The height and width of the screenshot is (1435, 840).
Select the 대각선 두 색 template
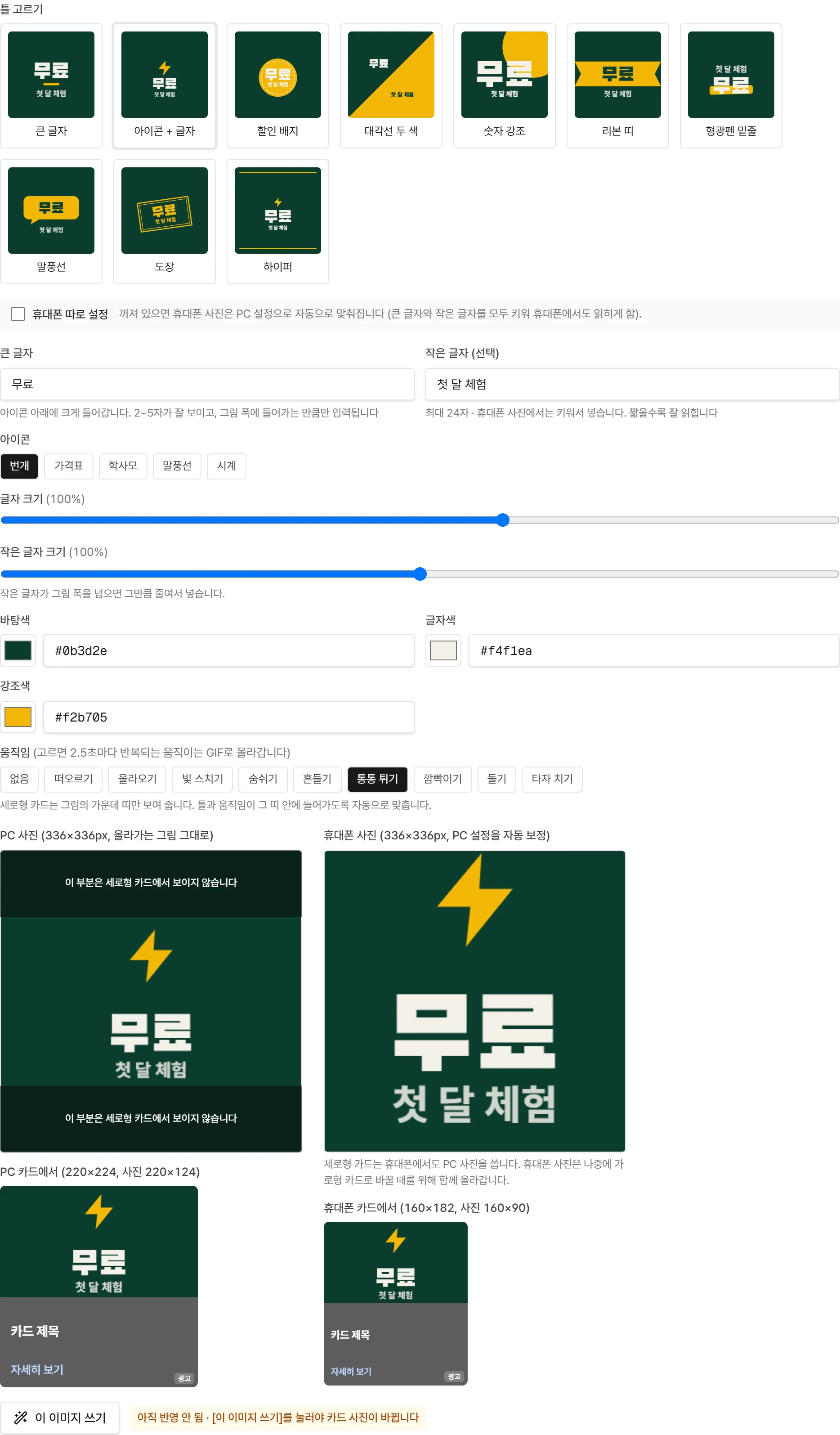[391, 86]
